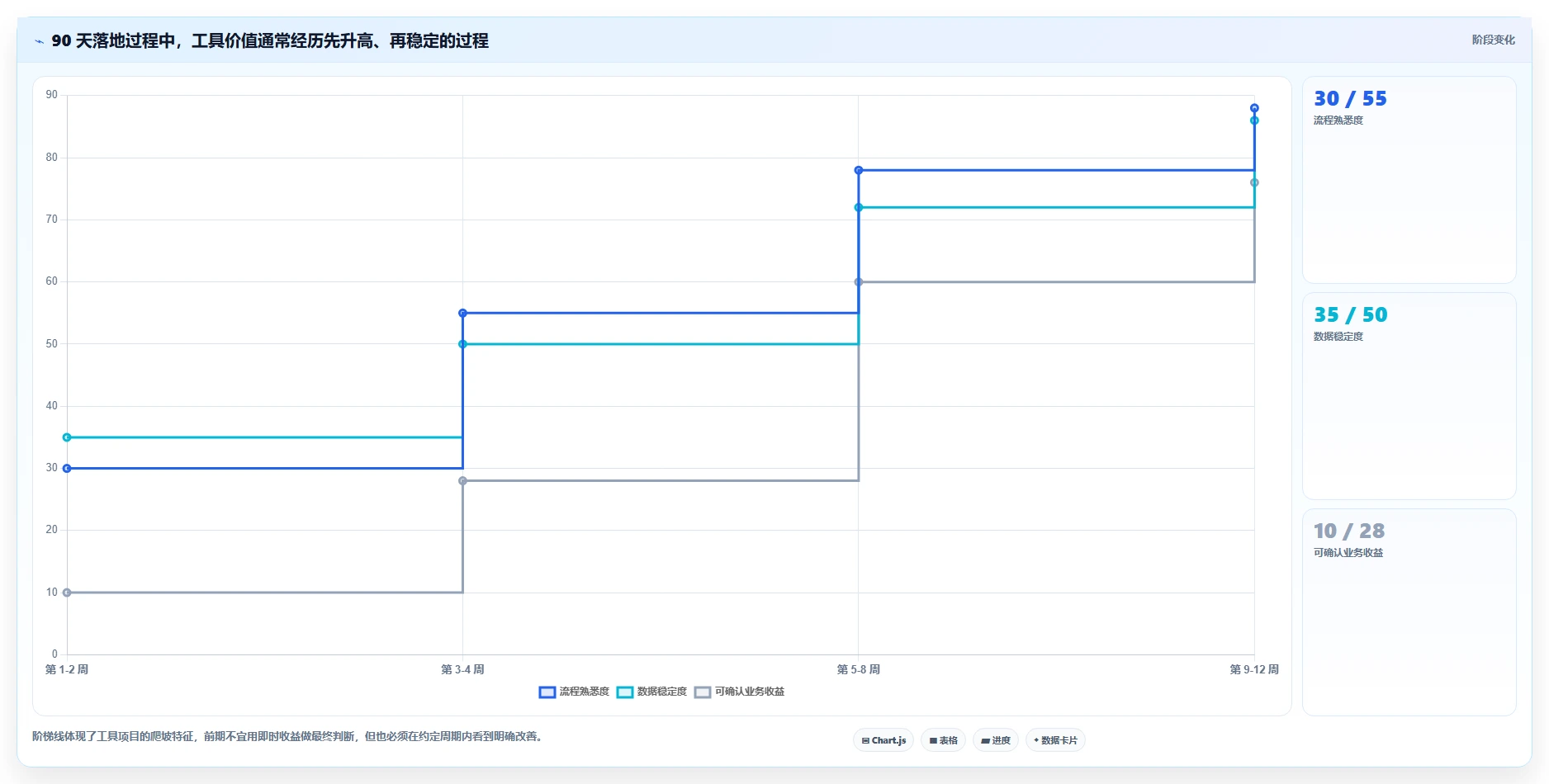Click the 可确认业务收益 label in the right card
Screen dimensions: 1549x784
(1348, 553)
